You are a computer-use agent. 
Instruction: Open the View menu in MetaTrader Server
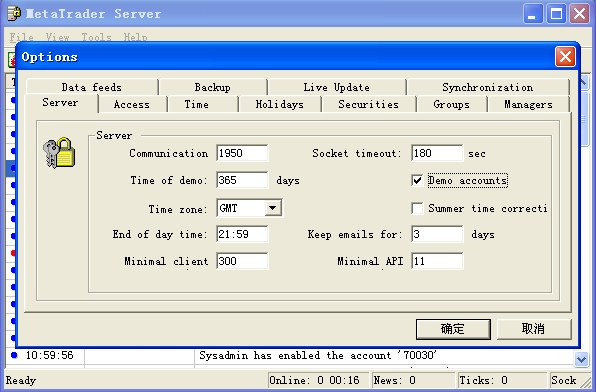click(57, 37)
